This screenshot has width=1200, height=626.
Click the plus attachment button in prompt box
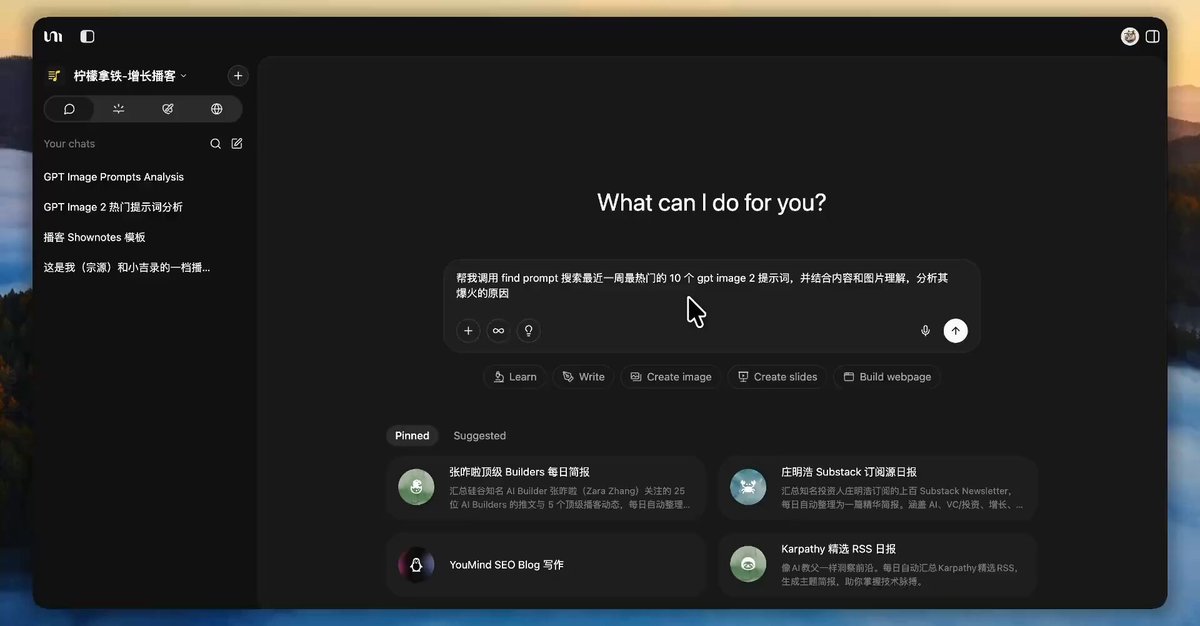(468, 331)
